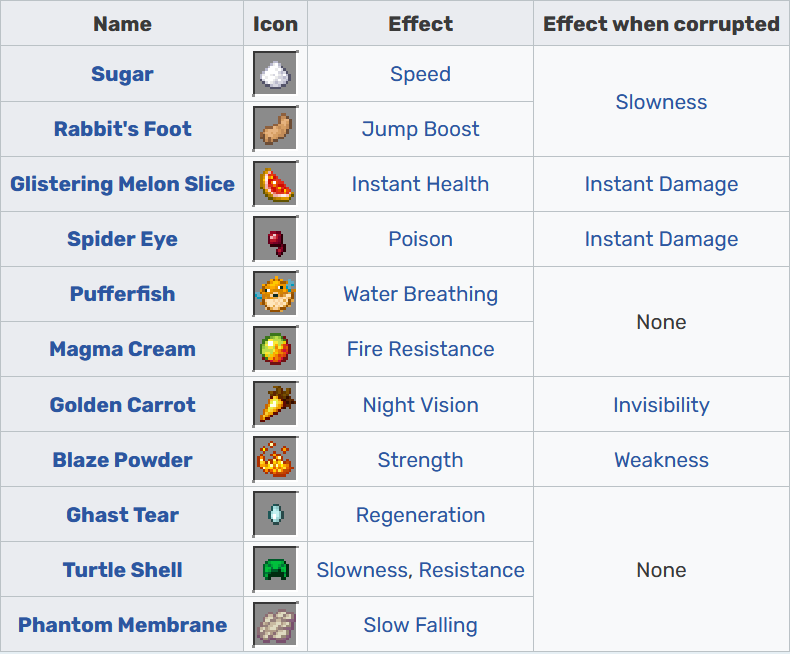Click the Invisibility corrupted effect link

pos(661,405)
